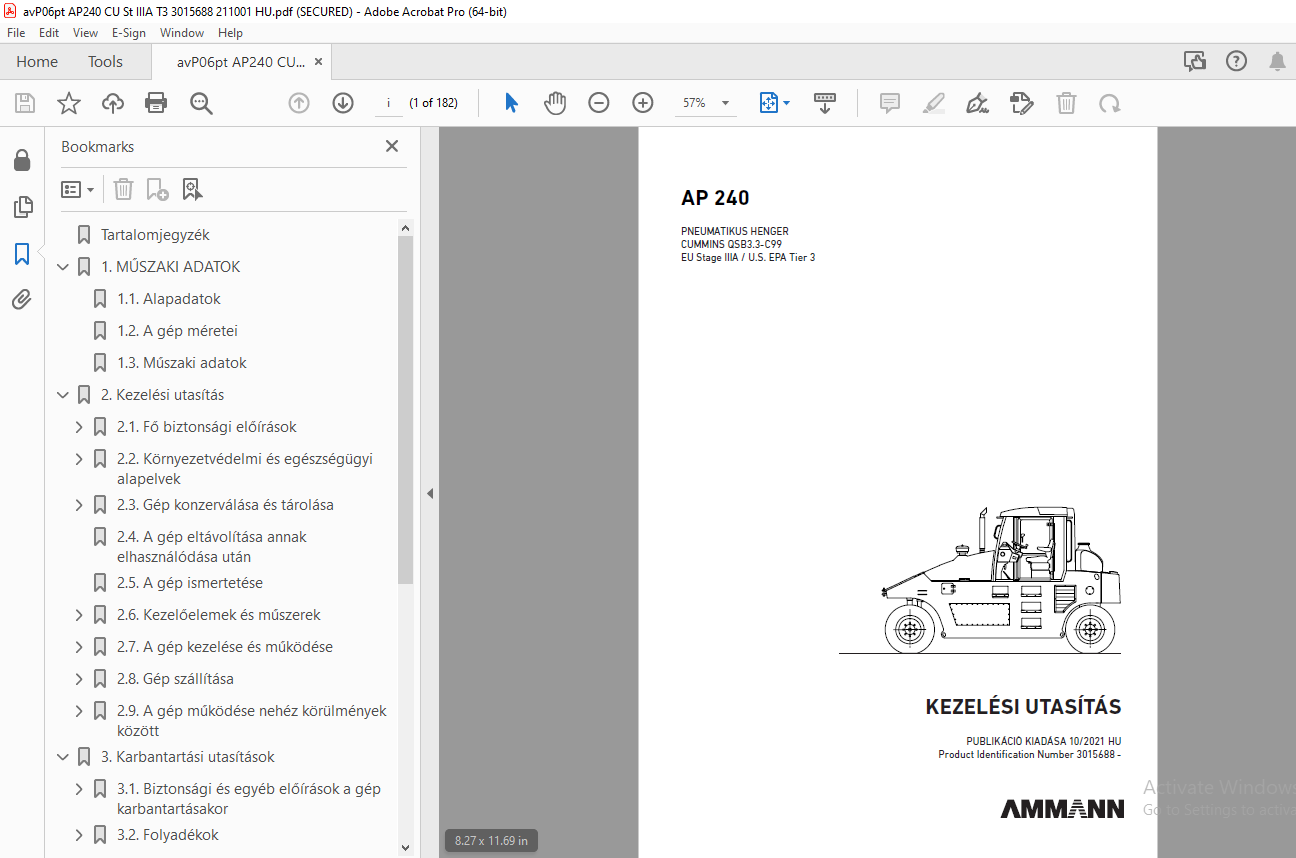
Task: Expand 2.8. Gép szállítása bookmark
Action: [79, 679]
